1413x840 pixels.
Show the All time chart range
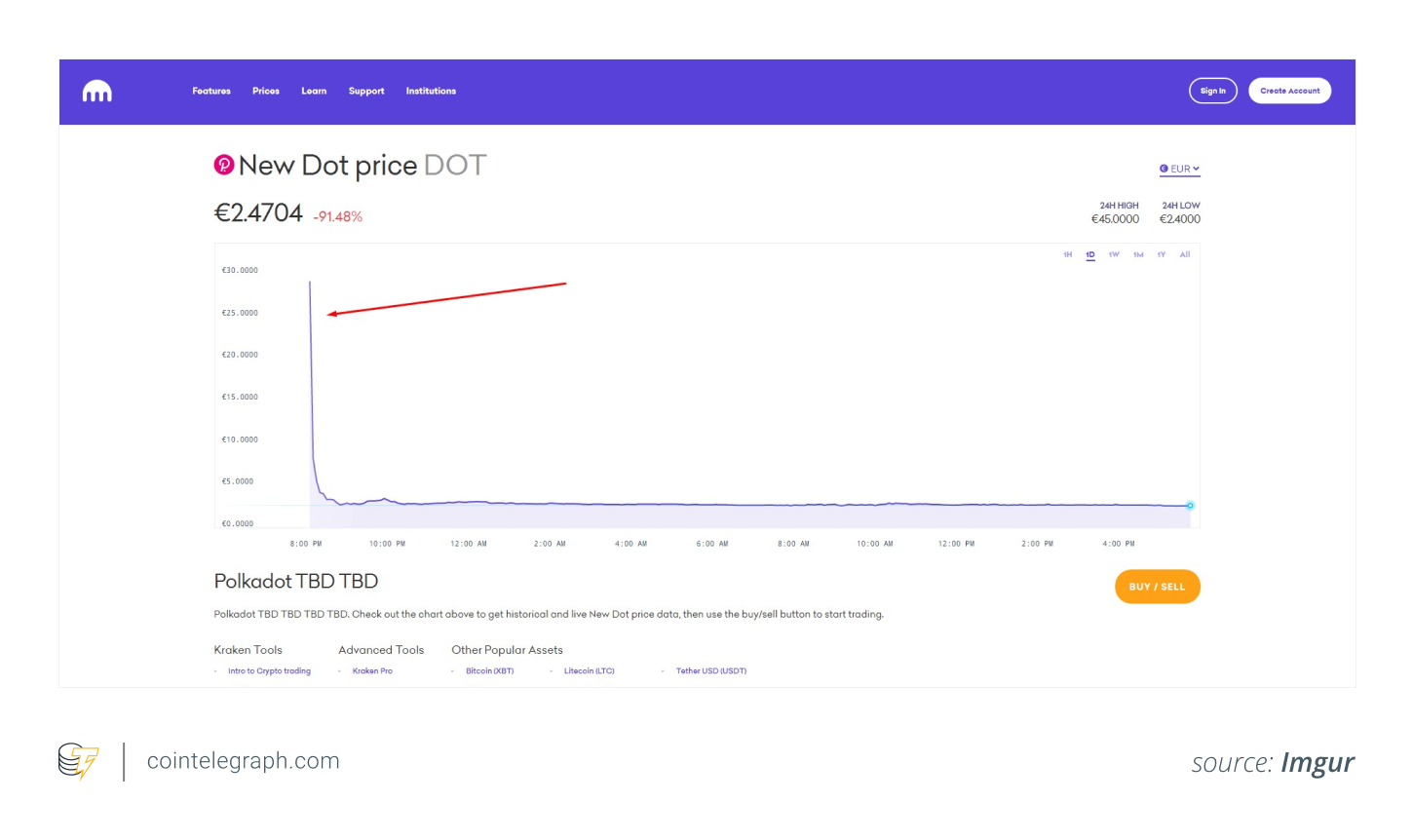pyautogui.click(x=1185, y=254)
